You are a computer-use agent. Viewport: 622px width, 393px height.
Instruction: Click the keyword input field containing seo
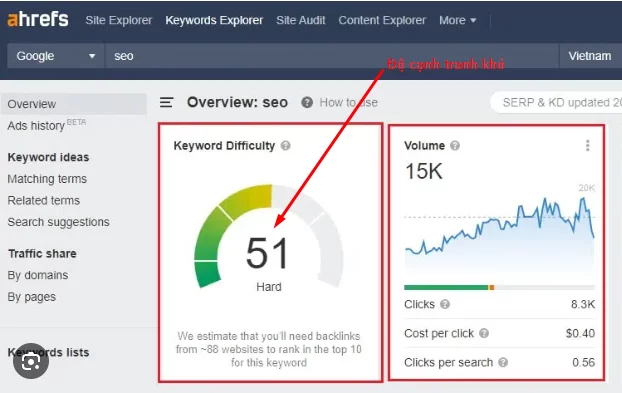point(332,56)
